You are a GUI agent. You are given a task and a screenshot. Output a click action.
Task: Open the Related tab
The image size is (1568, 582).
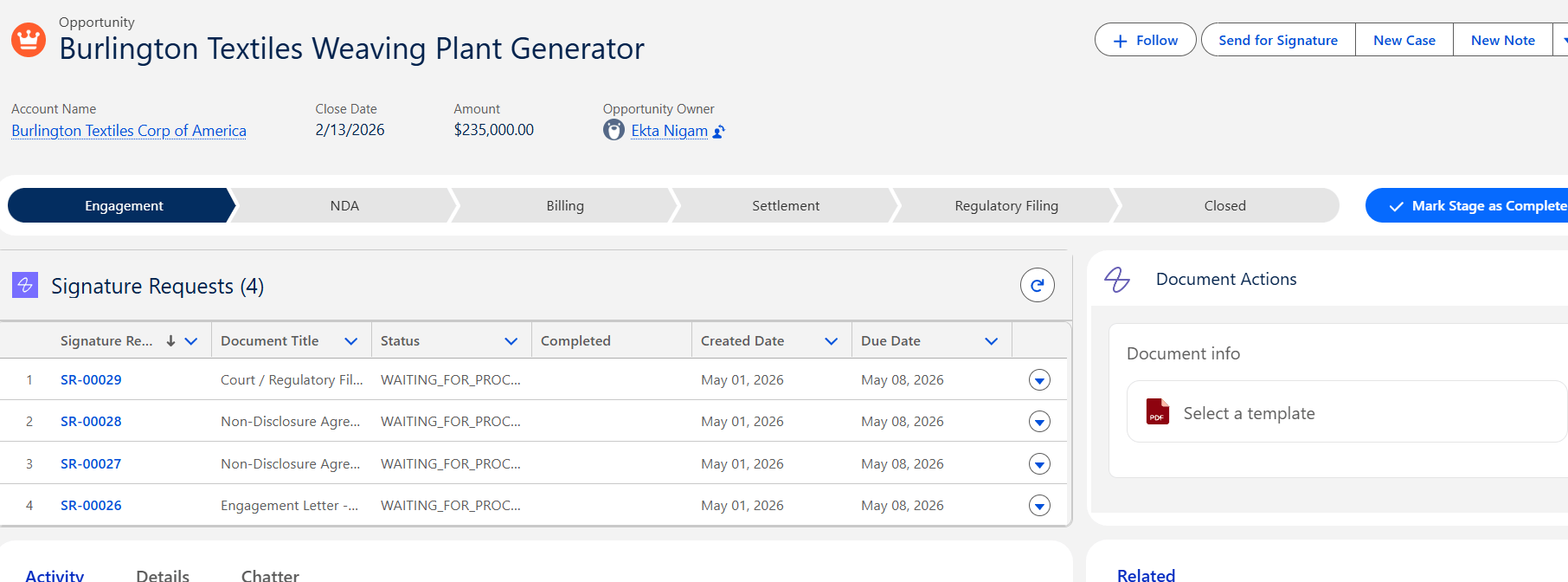click(1146, 575)
